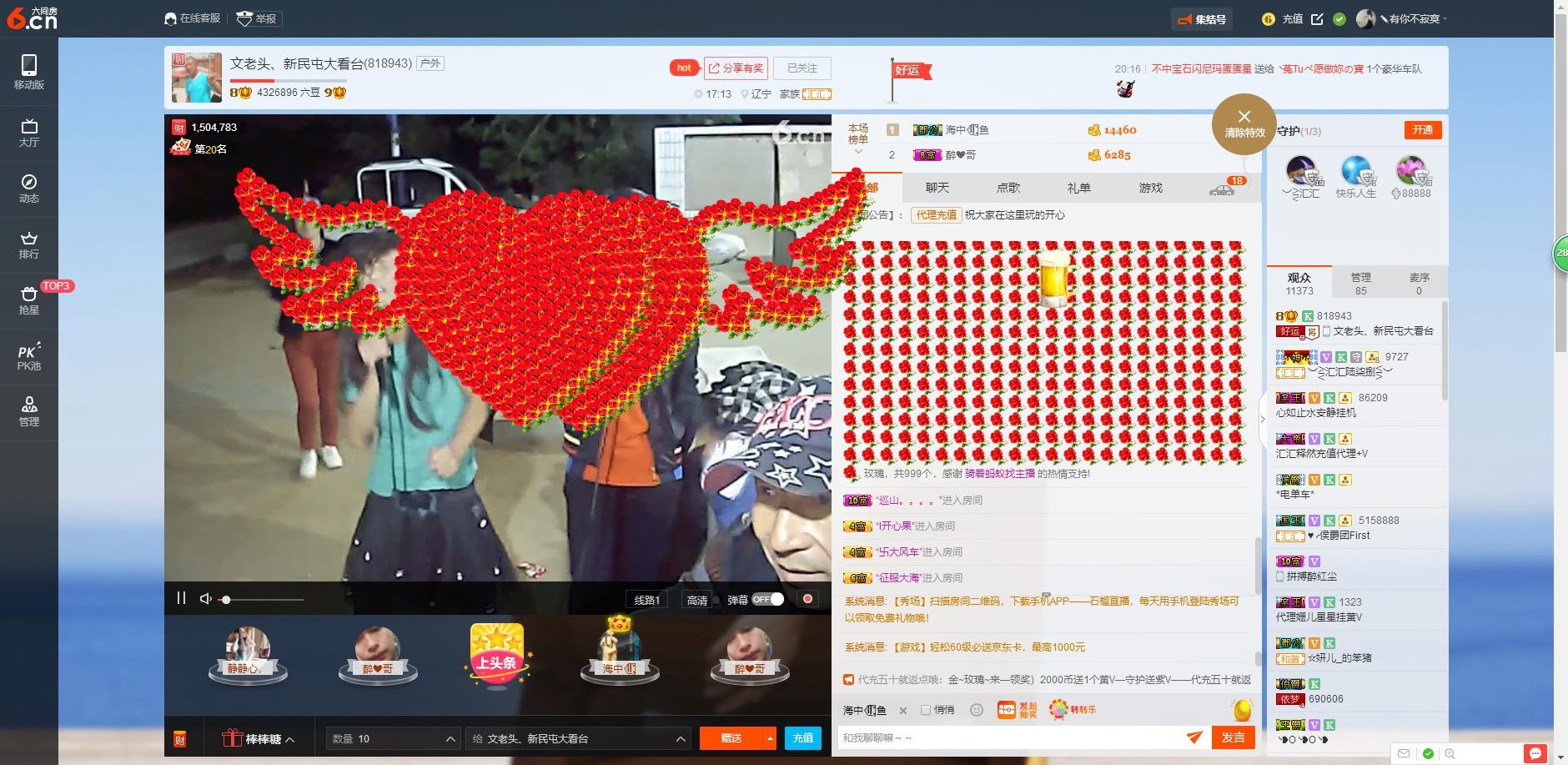Change the 高清 video quality
Viewport: 1568px width, 765px height.
pyautogui.click(x=697, y=600)
